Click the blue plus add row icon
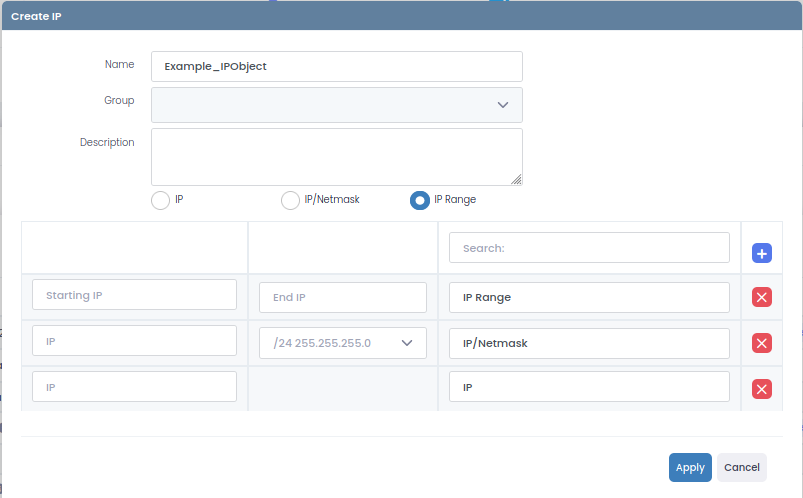Viewport: 803px width, 498px height. (x=762, y=254)
